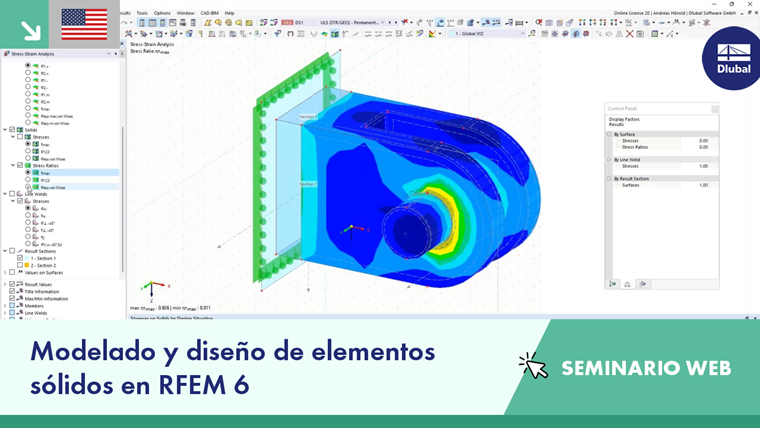This screenshot has height=428, width=760.
Task: Click the printer icon in the top toolbar
Action: 183,23
